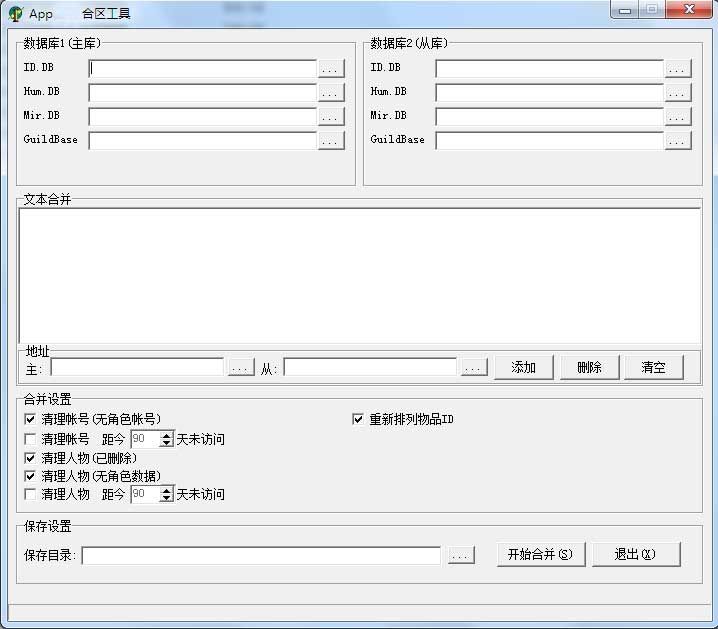Focus the 主 address input field
The image size is (718, 629).
pos(137,367)
